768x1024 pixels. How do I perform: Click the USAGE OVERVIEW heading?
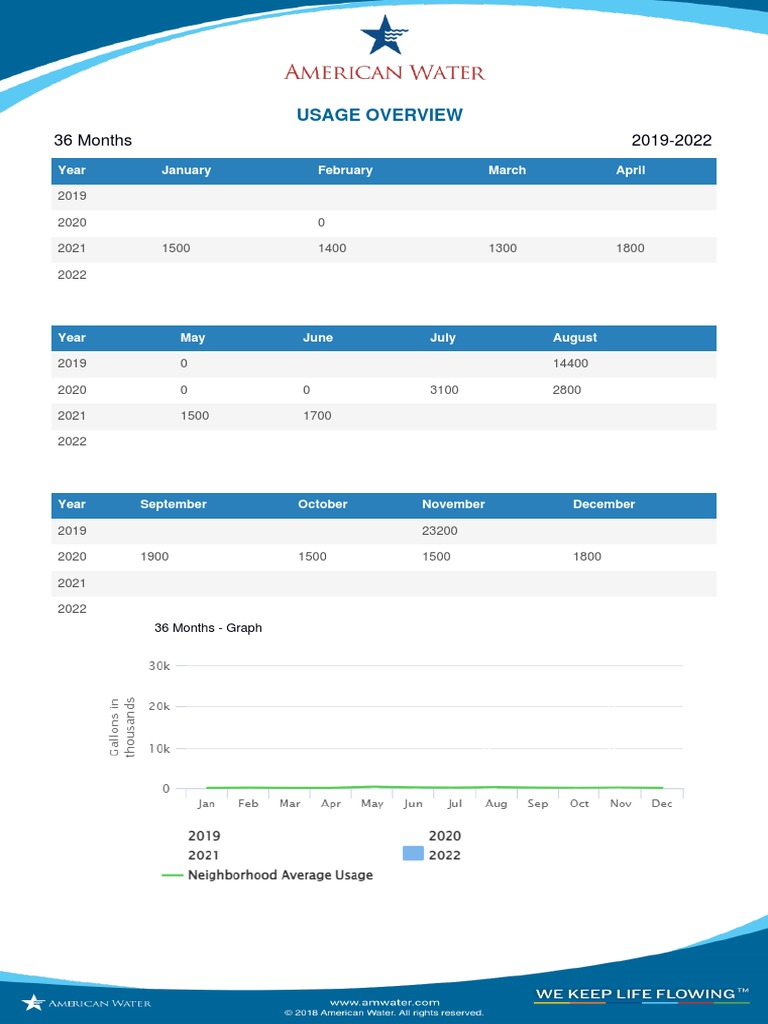379,115
